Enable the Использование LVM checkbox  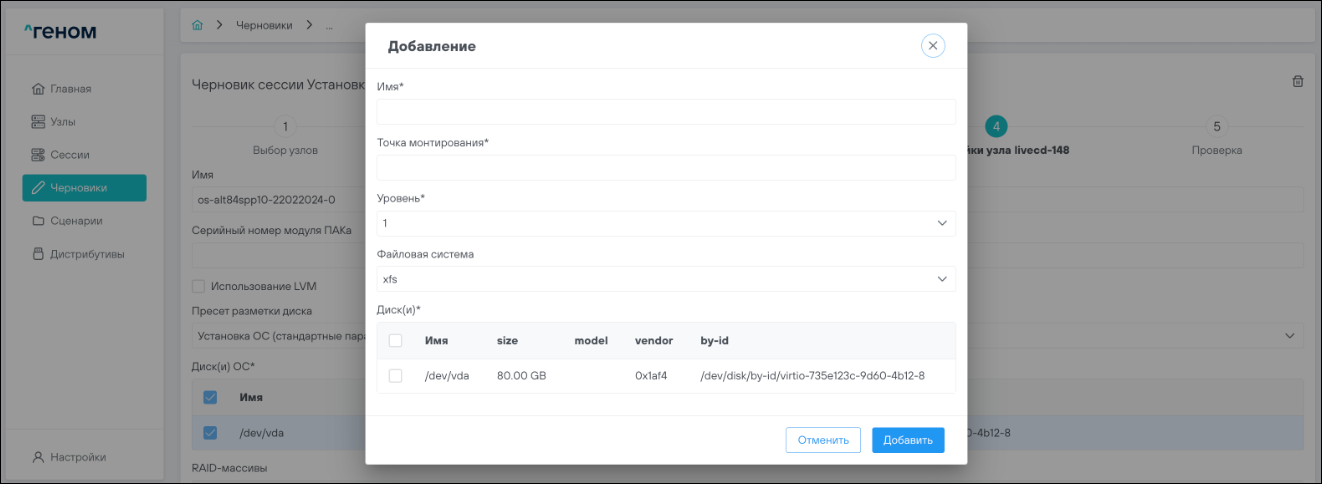(198, 286)
